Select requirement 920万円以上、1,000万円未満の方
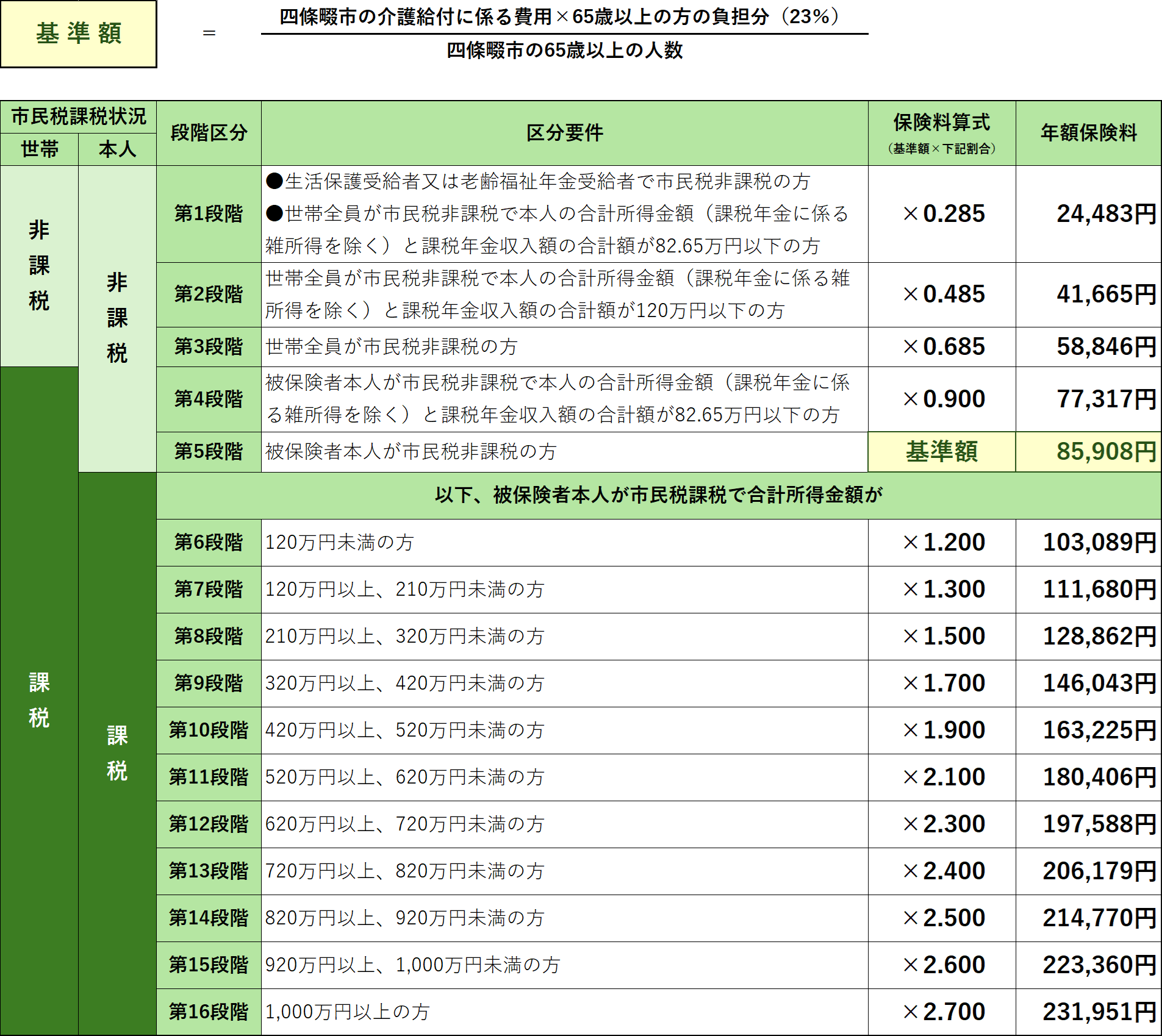This screenshot has width=1162, height=1036. coord(412,965)
